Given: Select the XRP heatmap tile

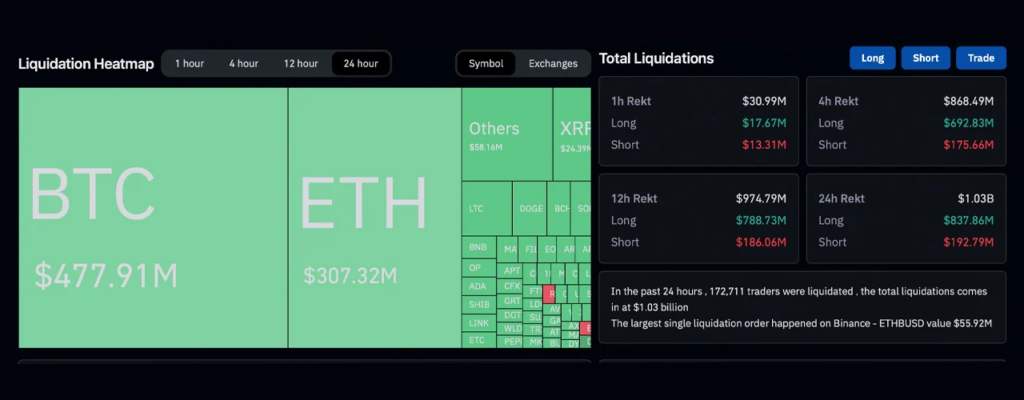Looking at the screenshot, I should (x=572, y=135).
